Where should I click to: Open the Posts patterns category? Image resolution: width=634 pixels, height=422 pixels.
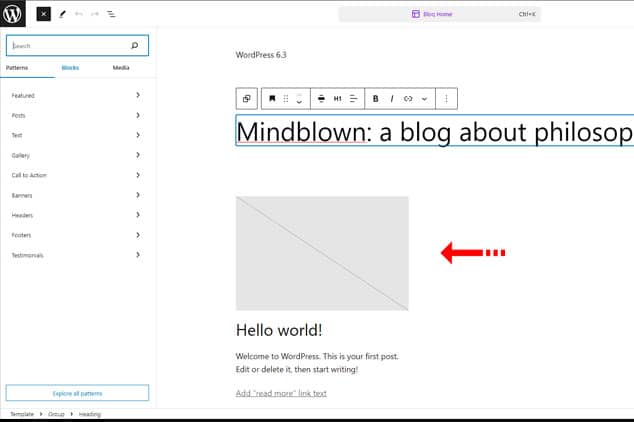pos(77,115)
